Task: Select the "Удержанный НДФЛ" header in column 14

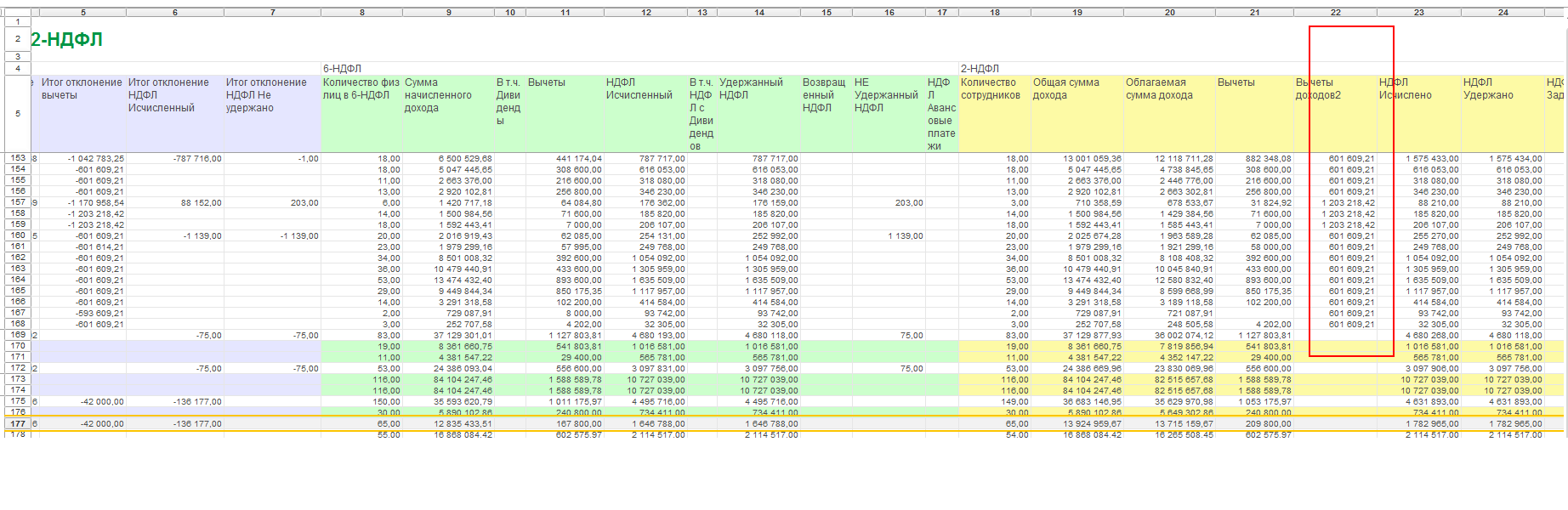Action: [x=759, y=114]
